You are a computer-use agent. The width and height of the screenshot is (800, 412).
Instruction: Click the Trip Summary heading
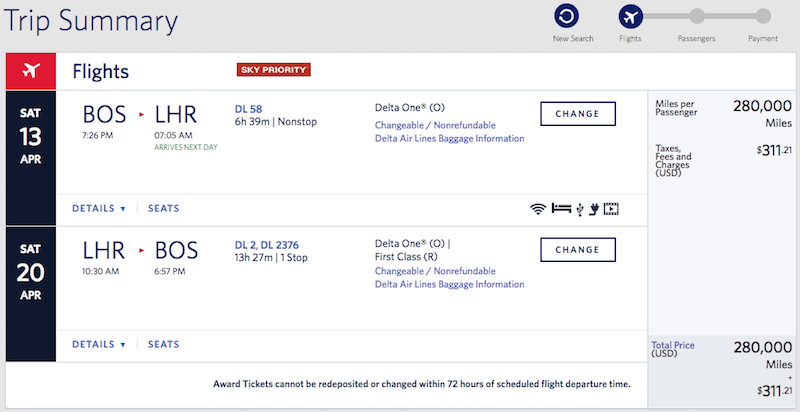(x=91, y=21)
